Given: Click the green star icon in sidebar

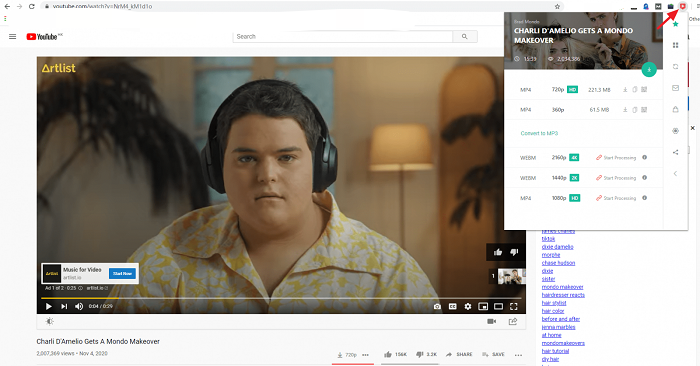Looking at the screenshot, I should [x=675, y=24].
